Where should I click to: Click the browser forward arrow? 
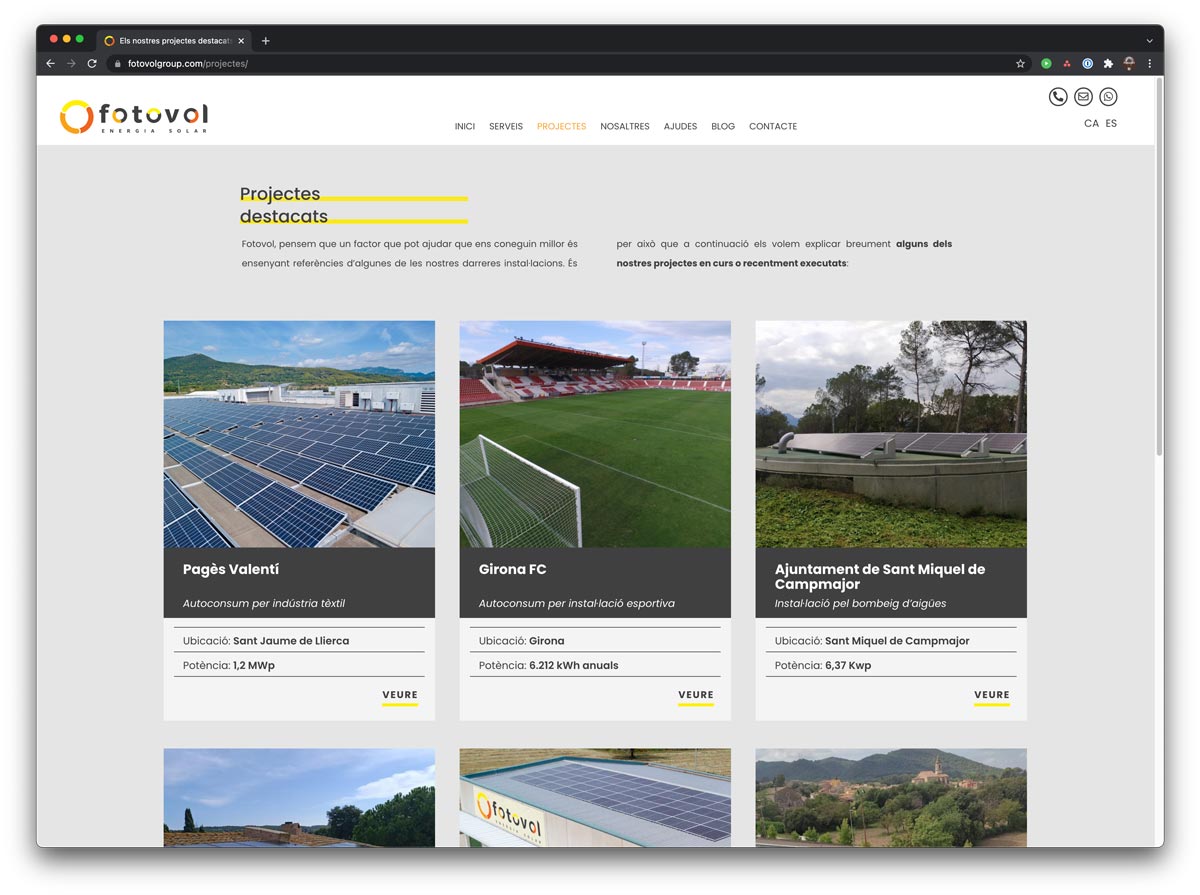pos(71,63)
